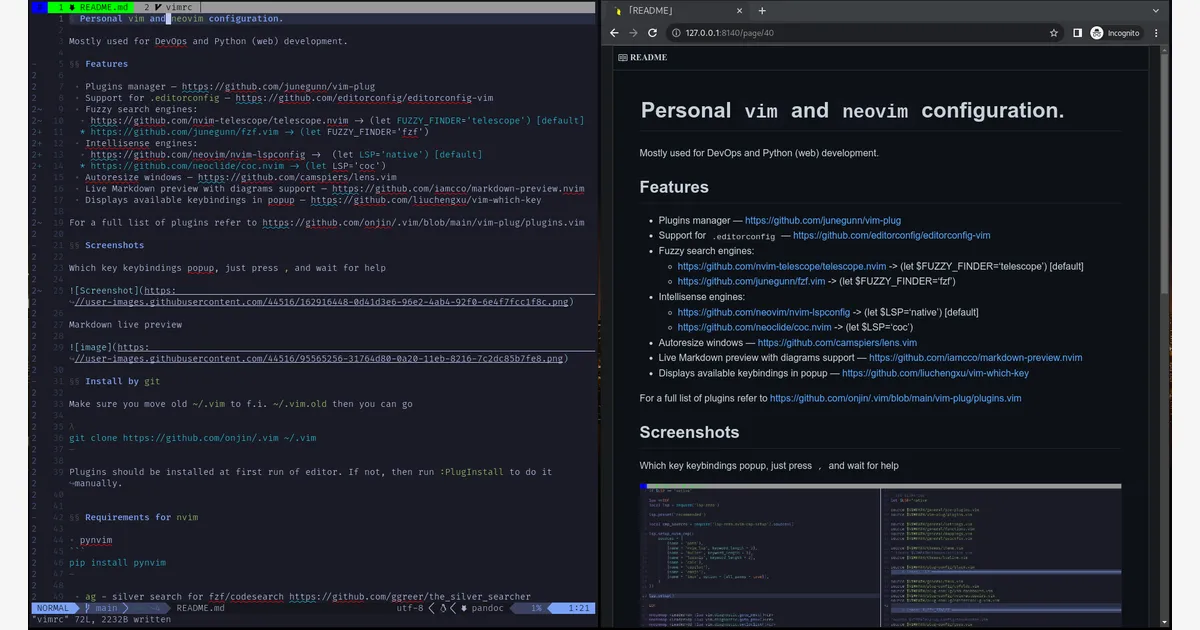This screenshot has height=630, width=1200.
Task: Click the Linux penguin icon in vim statusline
Action: [444, 608]
